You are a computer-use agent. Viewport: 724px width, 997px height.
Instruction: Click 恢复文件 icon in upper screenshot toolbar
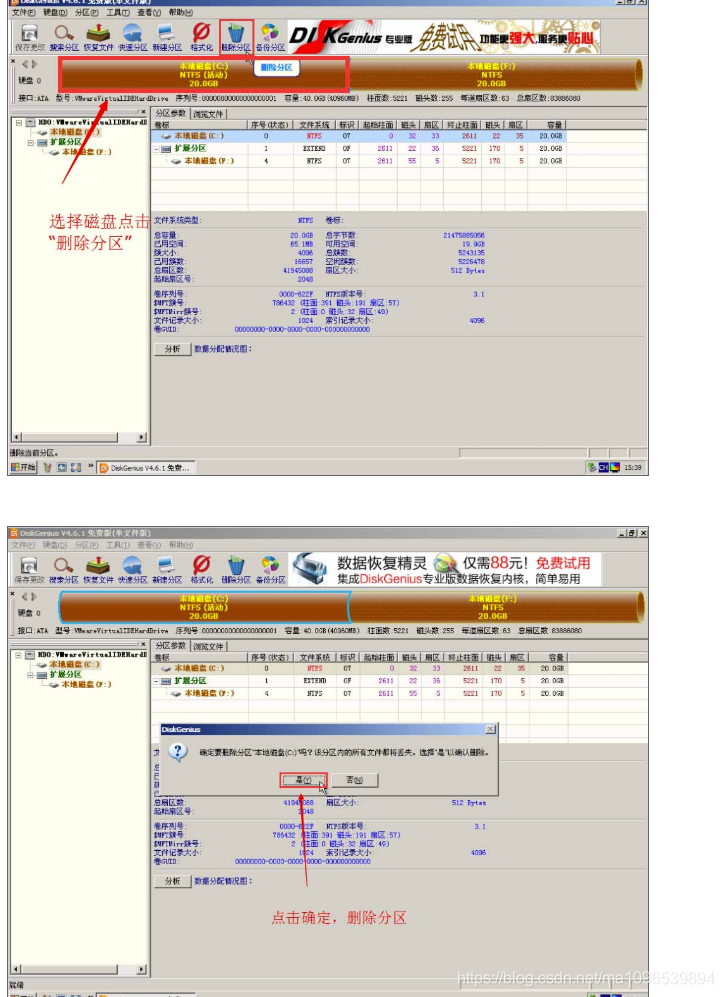[98, 32]
